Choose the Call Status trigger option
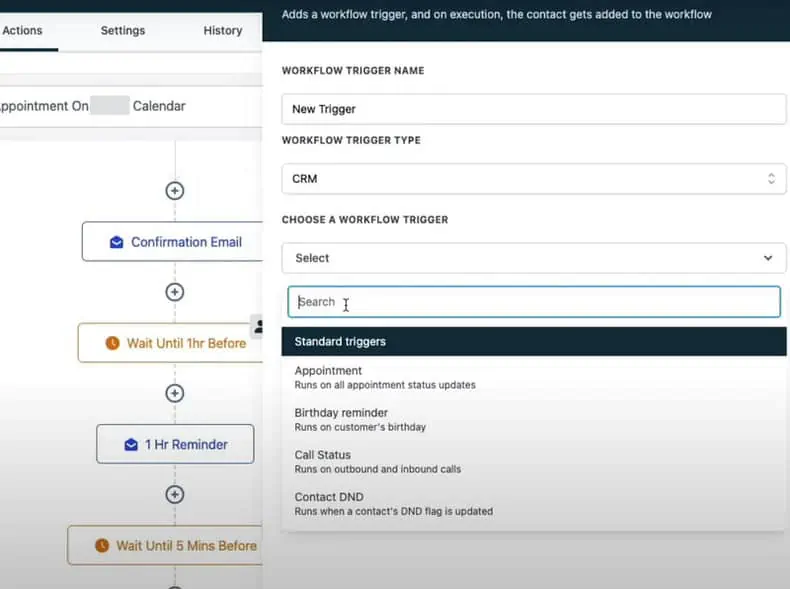This screenshot has height=589, width=790. (x=534, y=462)
